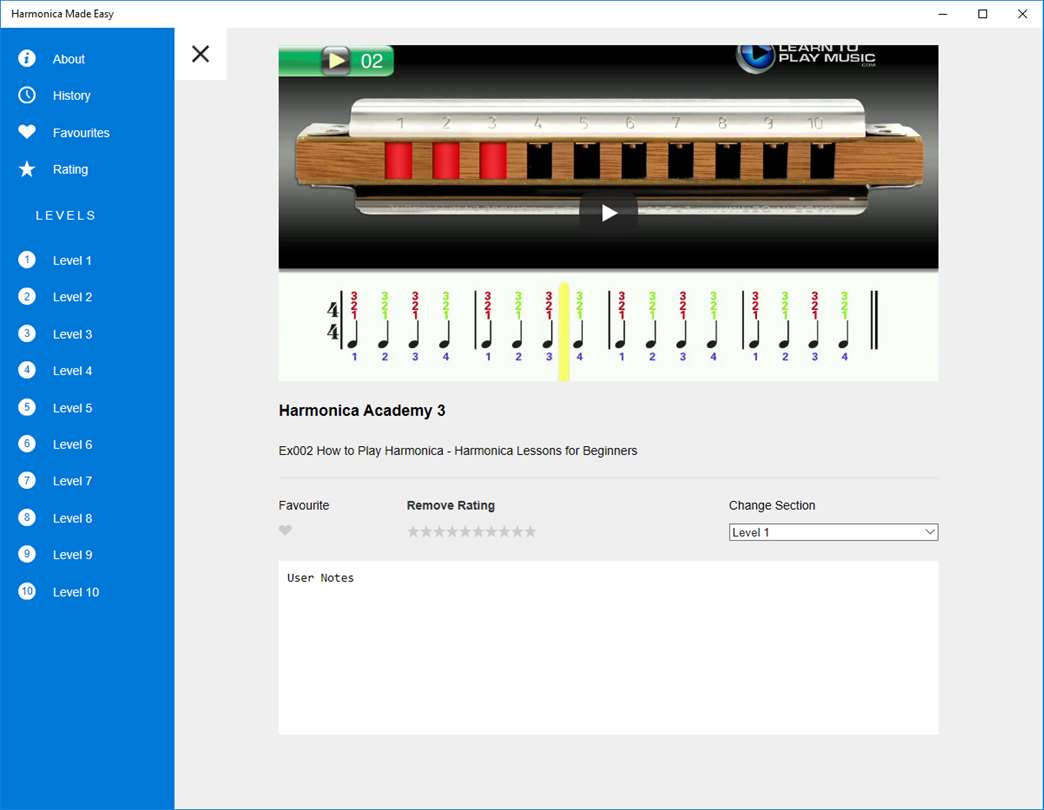Close the lesson with the X icon
The width and height of the screenshot is (1044, 810).
pos(200,54)
